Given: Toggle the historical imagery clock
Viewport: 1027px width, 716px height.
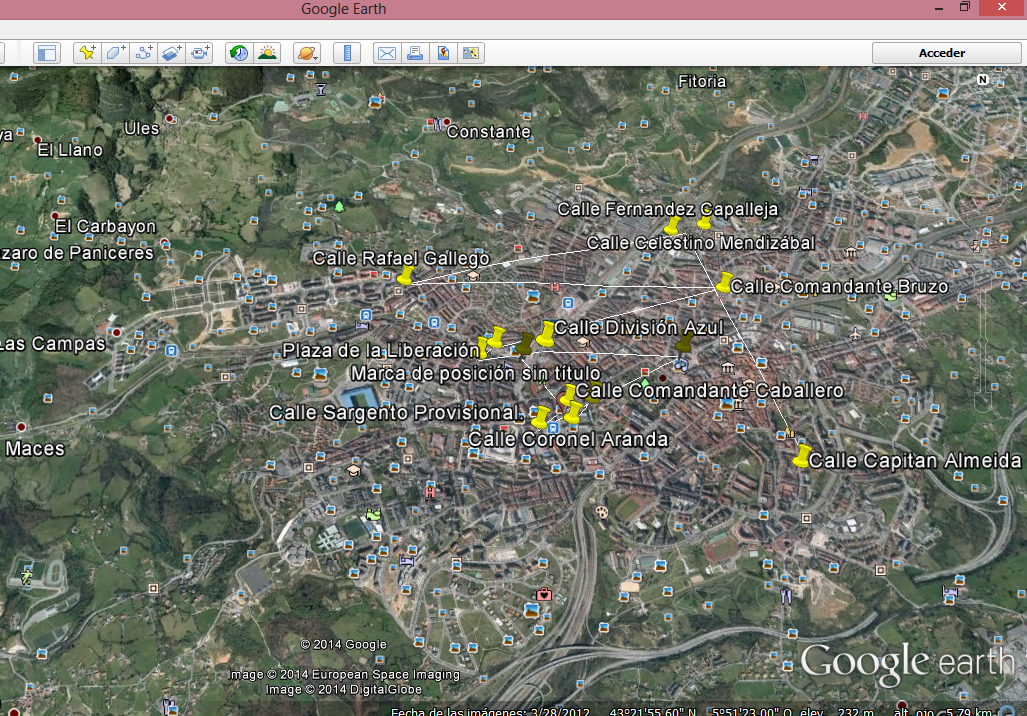Looking at the screenshot, I should tap(239, 53).
